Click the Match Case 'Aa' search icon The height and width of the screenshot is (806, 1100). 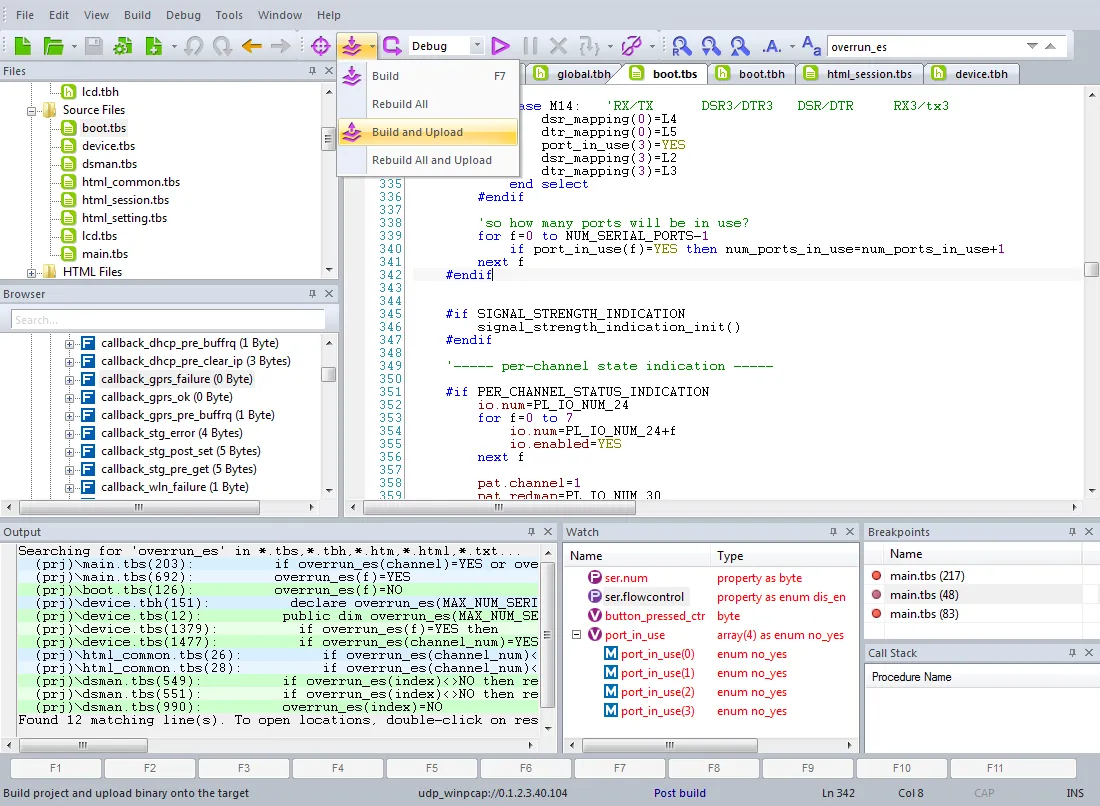(x=811, y=46)
